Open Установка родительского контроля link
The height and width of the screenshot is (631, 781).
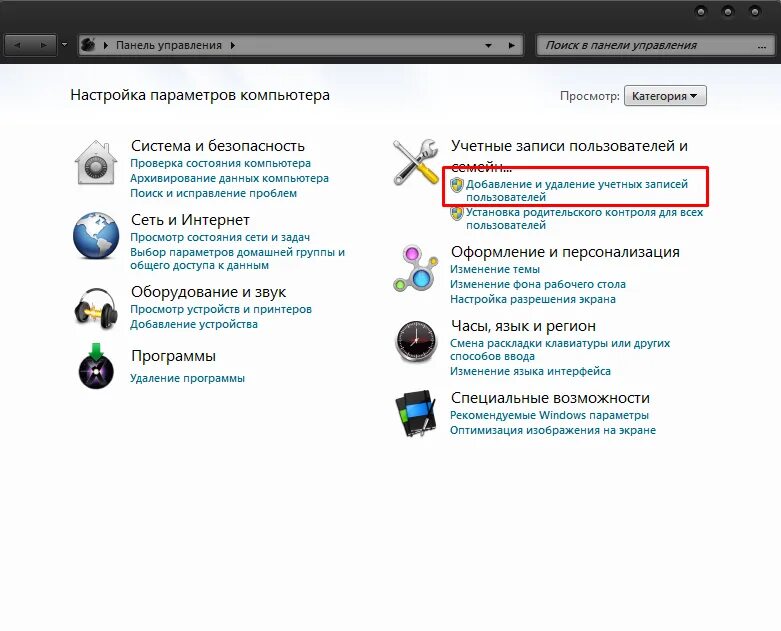point(584,219)
